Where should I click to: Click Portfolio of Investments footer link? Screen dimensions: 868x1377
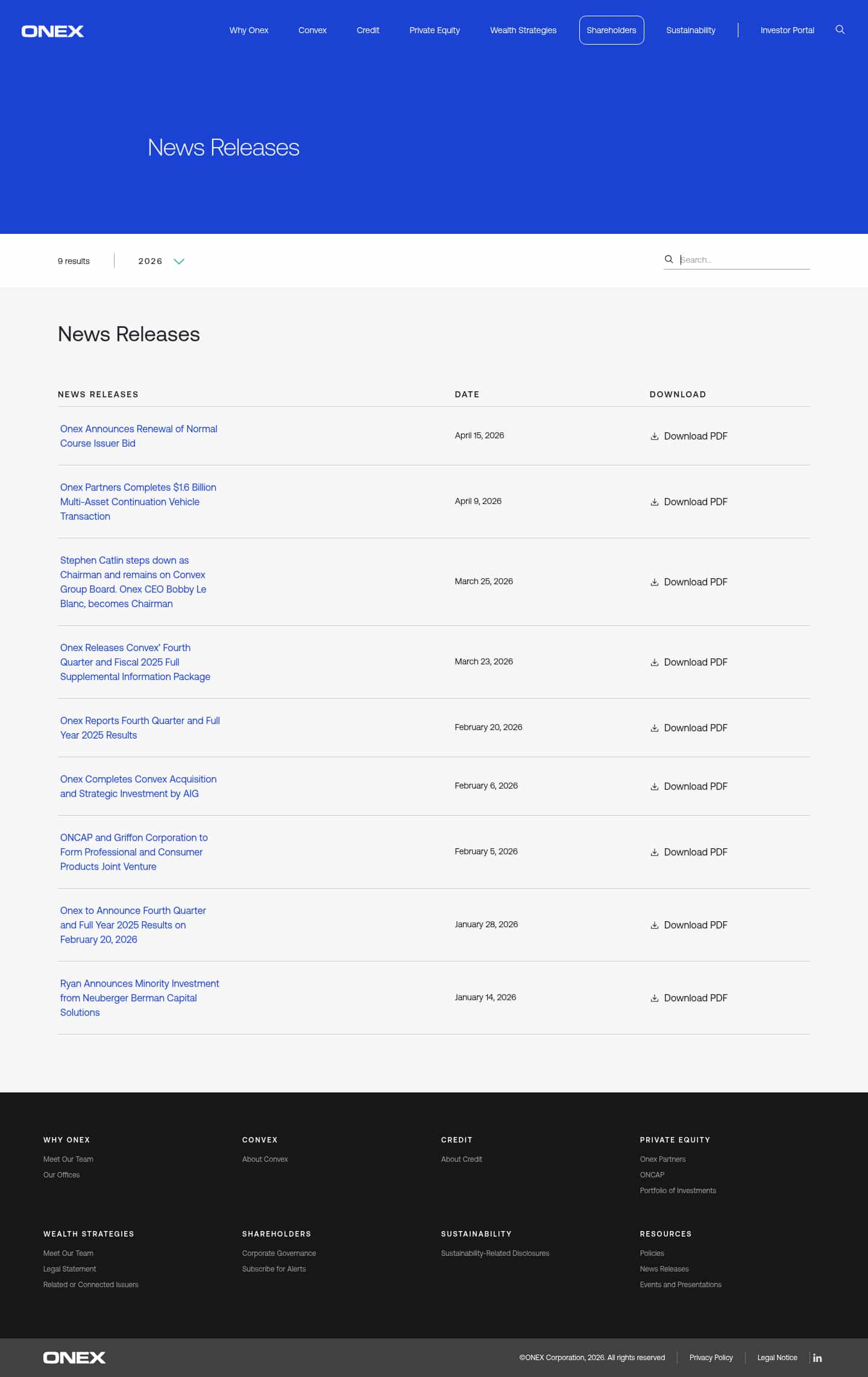pos(678,1191)
